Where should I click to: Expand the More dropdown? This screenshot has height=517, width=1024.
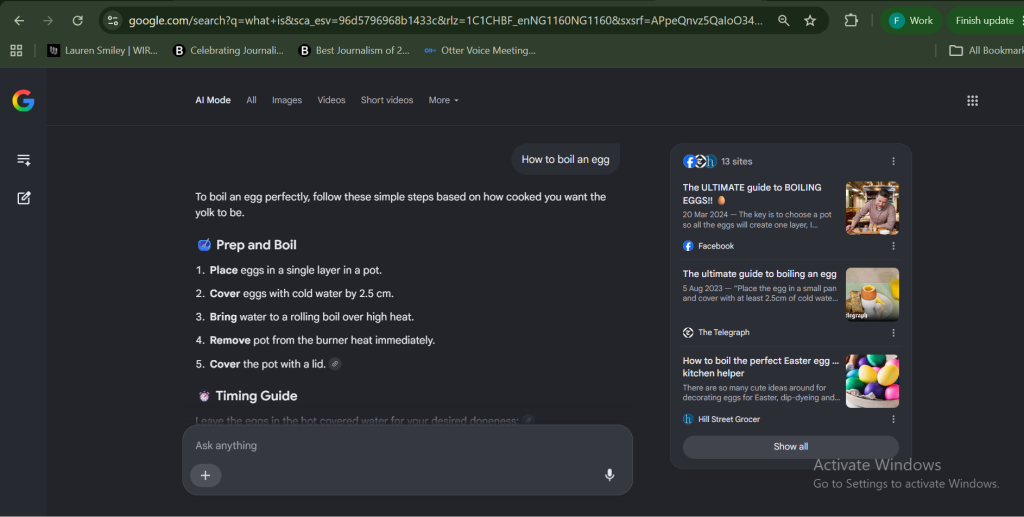click(x=443, y=100)
